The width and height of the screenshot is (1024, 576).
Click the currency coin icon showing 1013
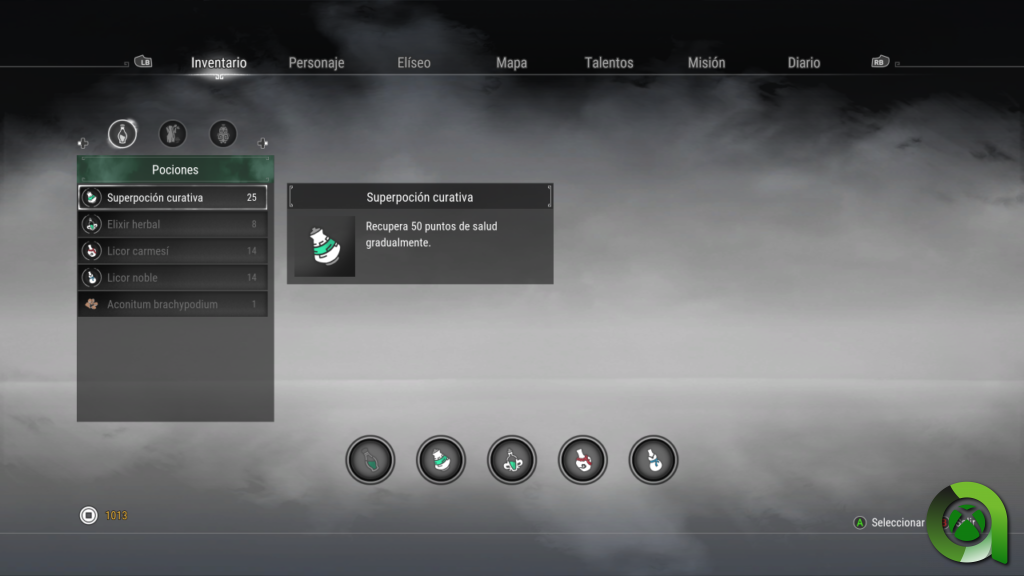tap(88, 516)
